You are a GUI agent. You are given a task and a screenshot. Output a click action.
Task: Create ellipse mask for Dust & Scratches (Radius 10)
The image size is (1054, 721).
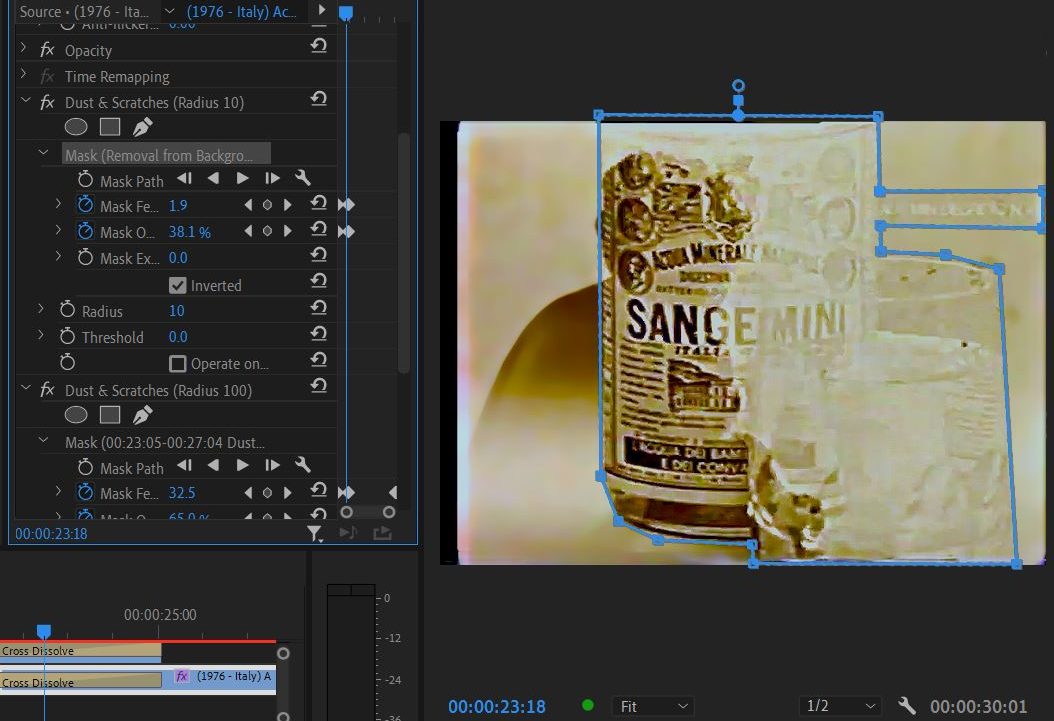point(76,126)
